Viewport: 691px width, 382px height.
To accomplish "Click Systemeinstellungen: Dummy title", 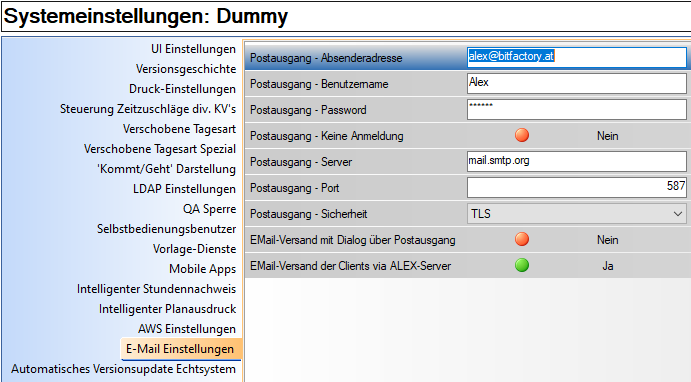I will pos(146,16).
